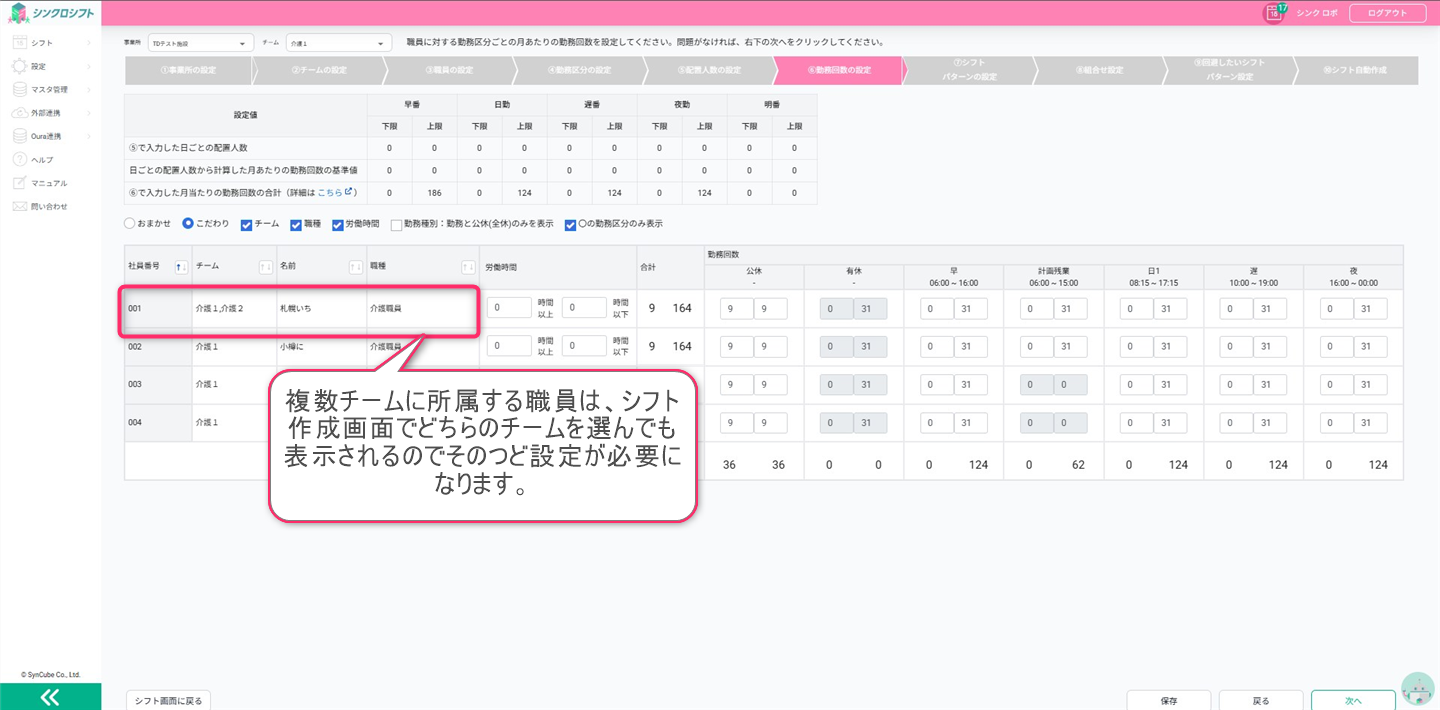The height and width of the screenshot is (710, 1440).
Task: Open the こちら details link
Action: click(x=329, y=191)
